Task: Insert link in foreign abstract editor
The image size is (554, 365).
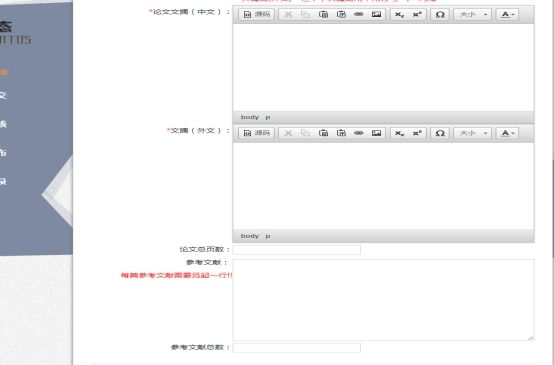Action: tap(359, 133)
